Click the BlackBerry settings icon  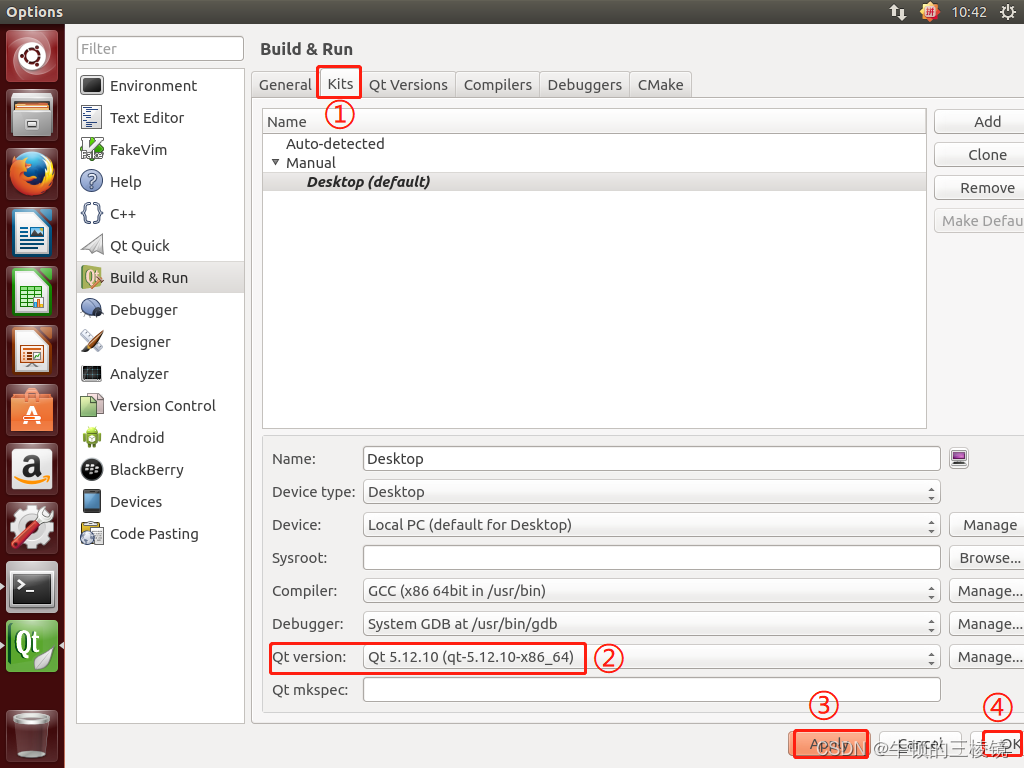coord(91,469)
